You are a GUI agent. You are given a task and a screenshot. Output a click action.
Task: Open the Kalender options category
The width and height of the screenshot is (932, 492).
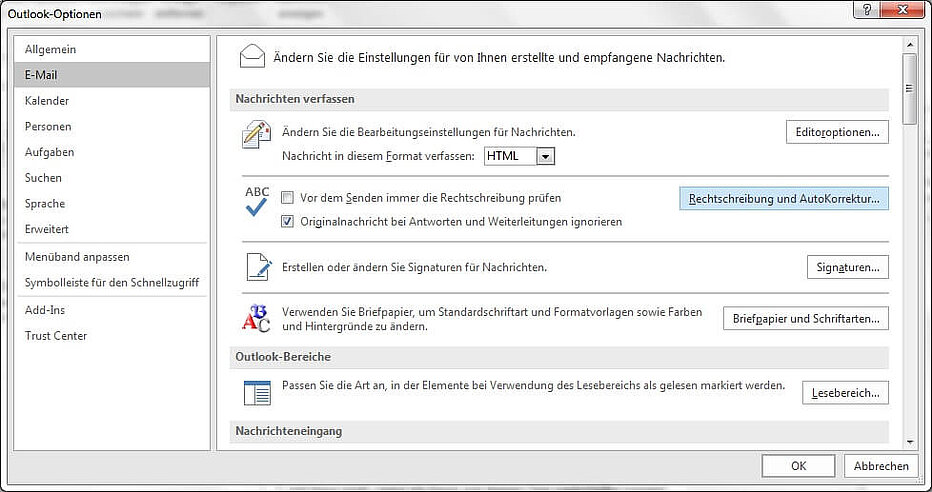(x=112, y=100)
